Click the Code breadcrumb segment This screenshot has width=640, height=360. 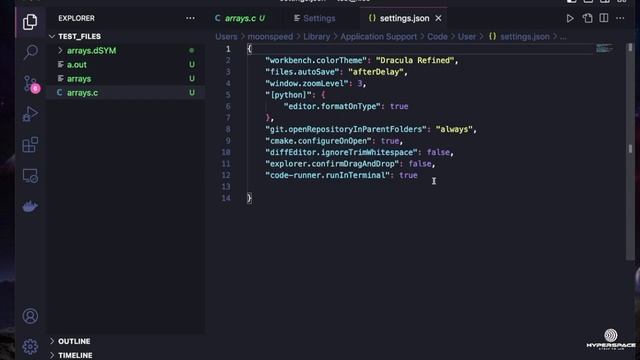(x=437, y=36)
